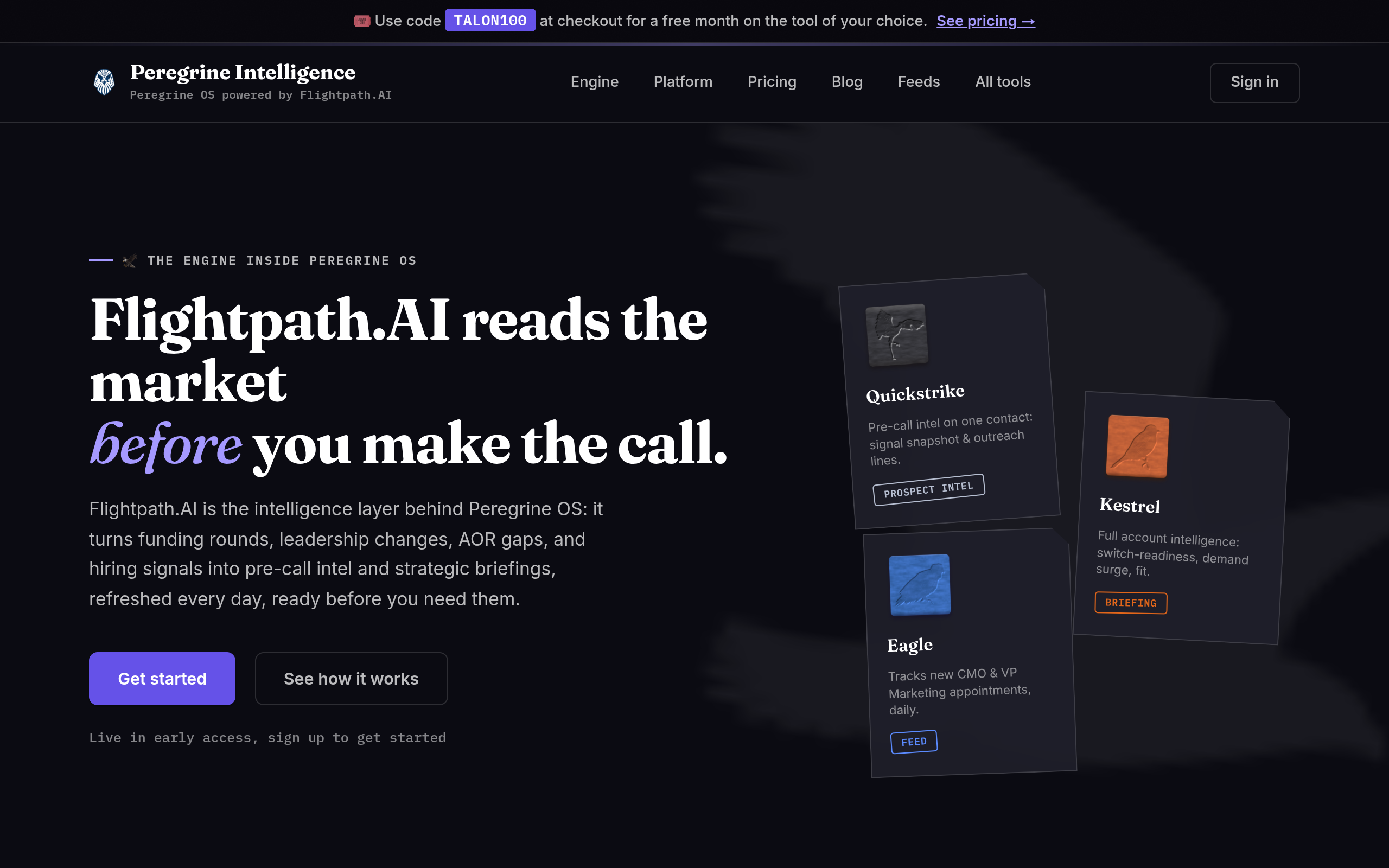
Task: Click the Kestrel orange bird tile icon
Action: click(1138, 446)
